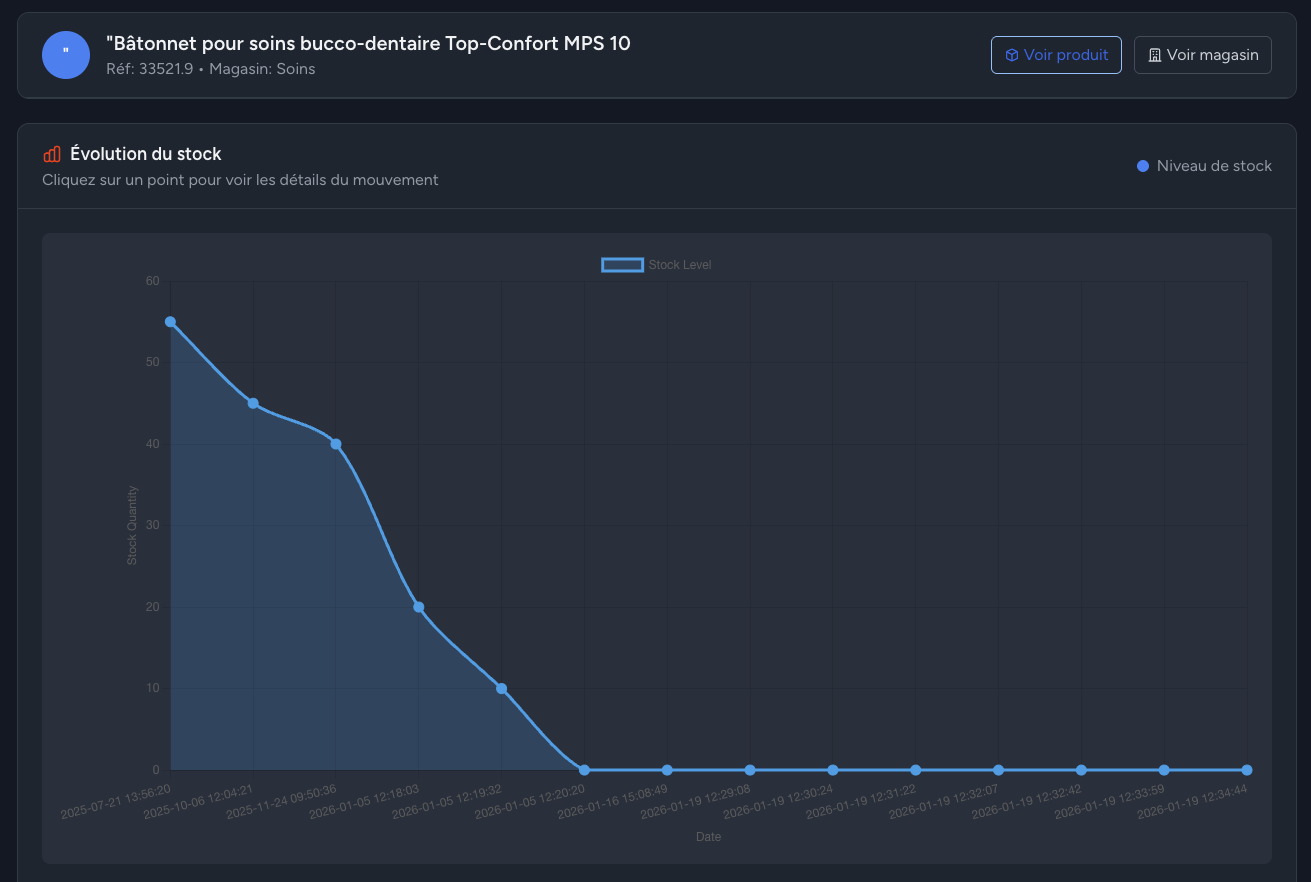Image resolution: width=1311 pixels, height=882 pixels.
Task: Click the last data point at 2026-01-19 12:34:44
Action: (1246, 770)
